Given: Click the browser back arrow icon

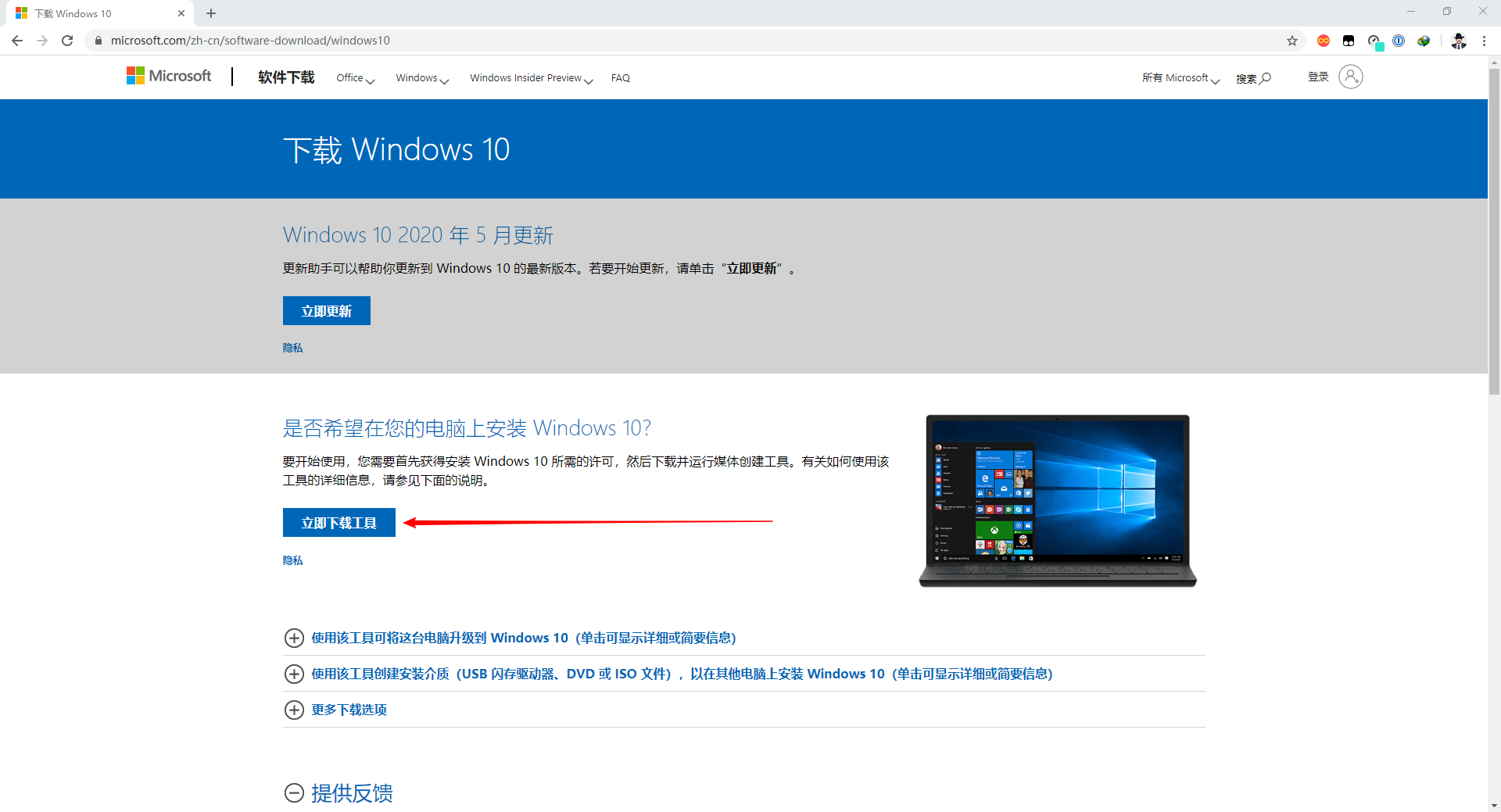Looking at the screenshot, I should coord(17,41).
